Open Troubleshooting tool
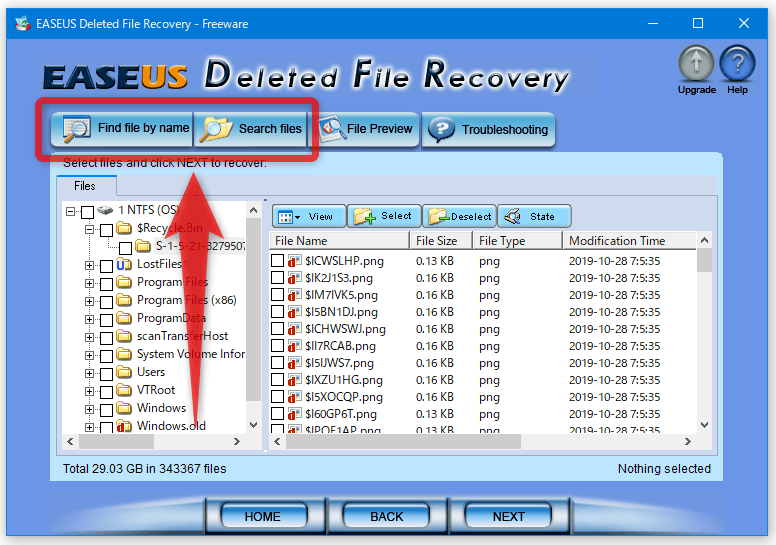Image resolution: width=776 pixels, height=545 pixels. (488, 130)
